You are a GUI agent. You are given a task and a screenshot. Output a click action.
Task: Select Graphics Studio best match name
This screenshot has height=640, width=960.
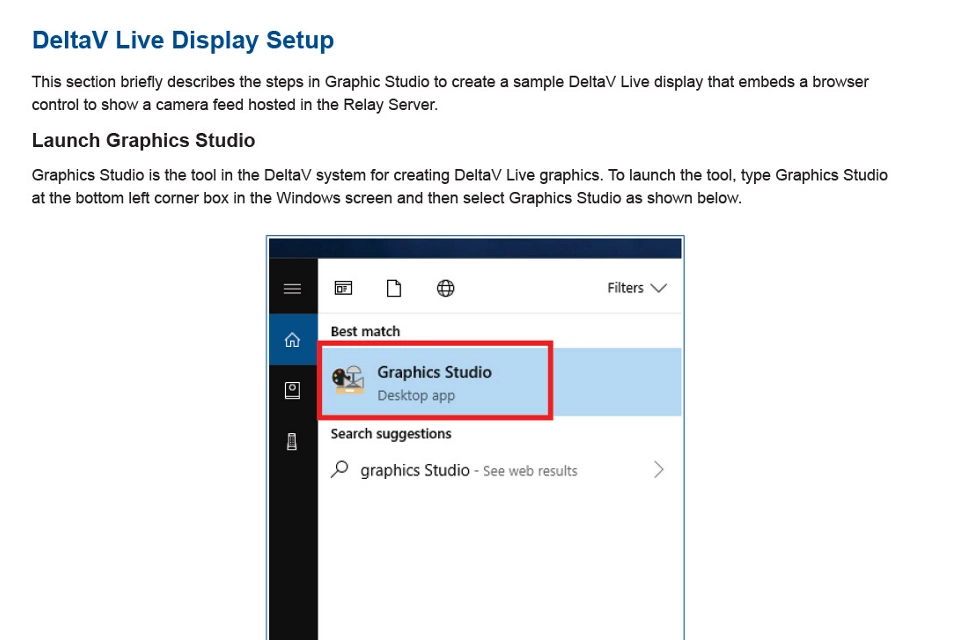(434, 372)
